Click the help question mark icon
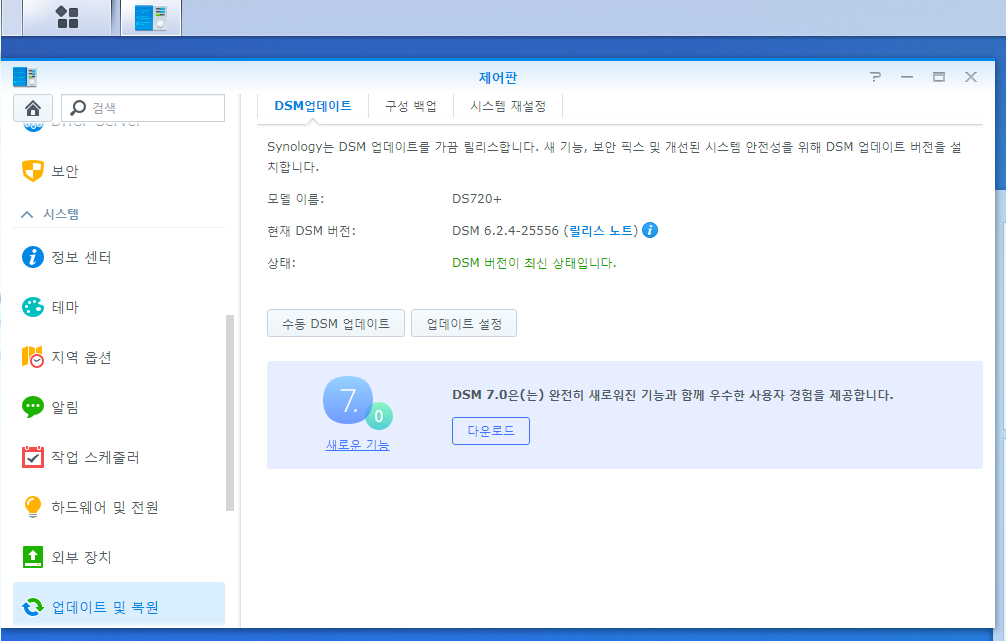The image size is (1006, 641). (x=875, y=77)
